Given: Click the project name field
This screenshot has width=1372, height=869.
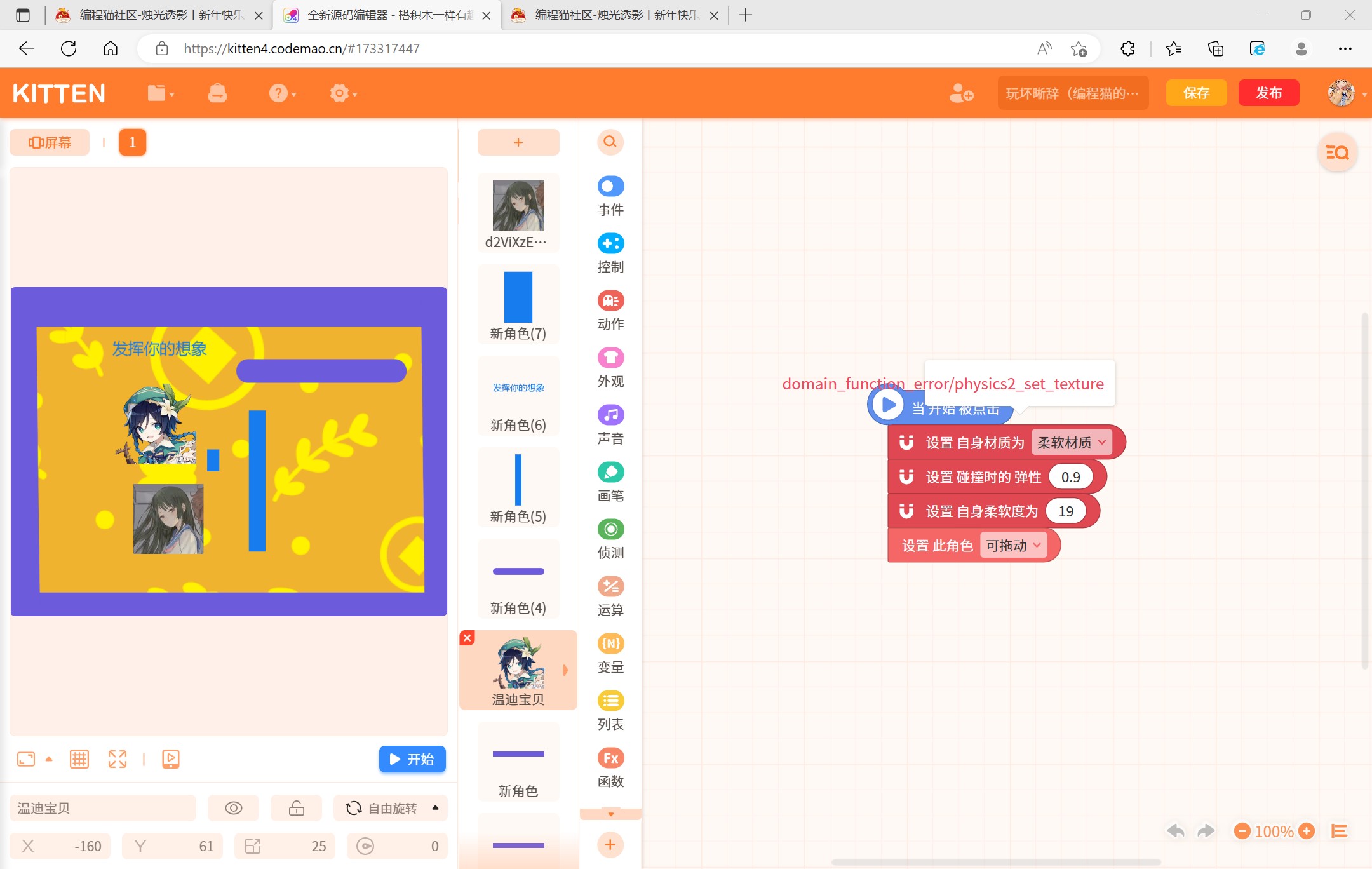Looking at the screenshot, I should pyautogui.click(x=1073, y=93).
